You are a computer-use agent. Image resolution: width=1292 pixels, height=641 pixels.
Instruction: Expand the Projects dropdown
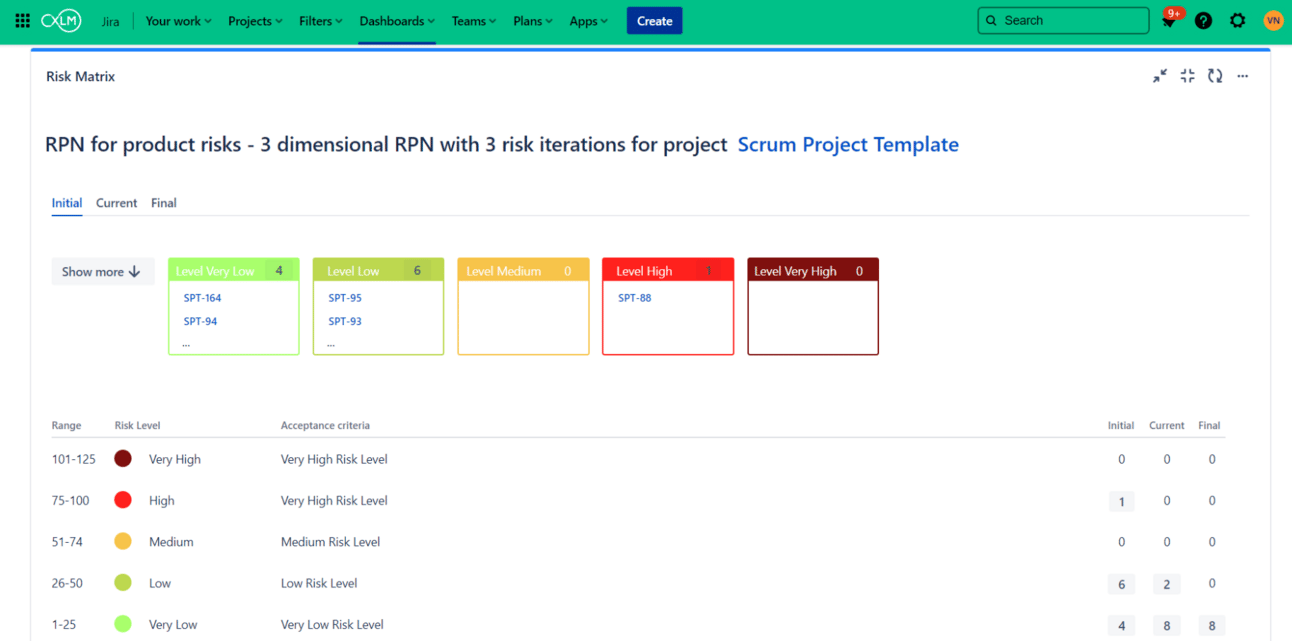[255, 21]
